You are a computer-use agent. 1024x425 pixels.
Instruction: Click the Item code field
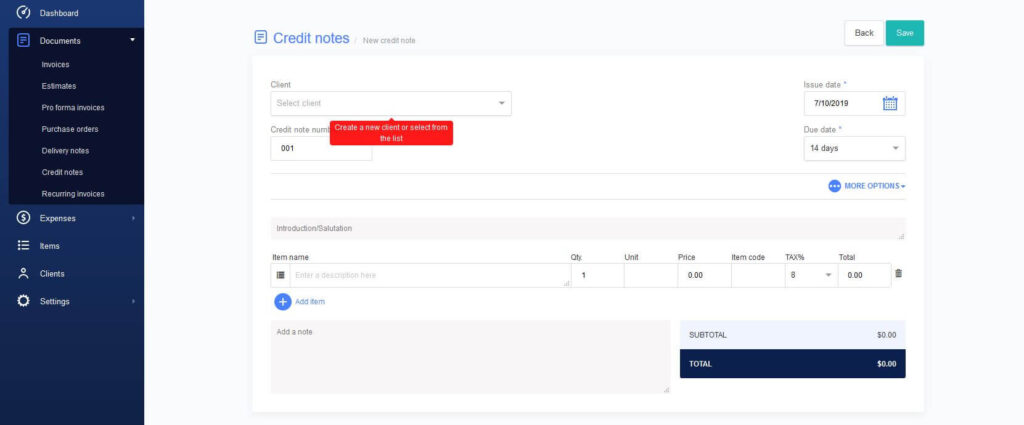click(758, 275)
